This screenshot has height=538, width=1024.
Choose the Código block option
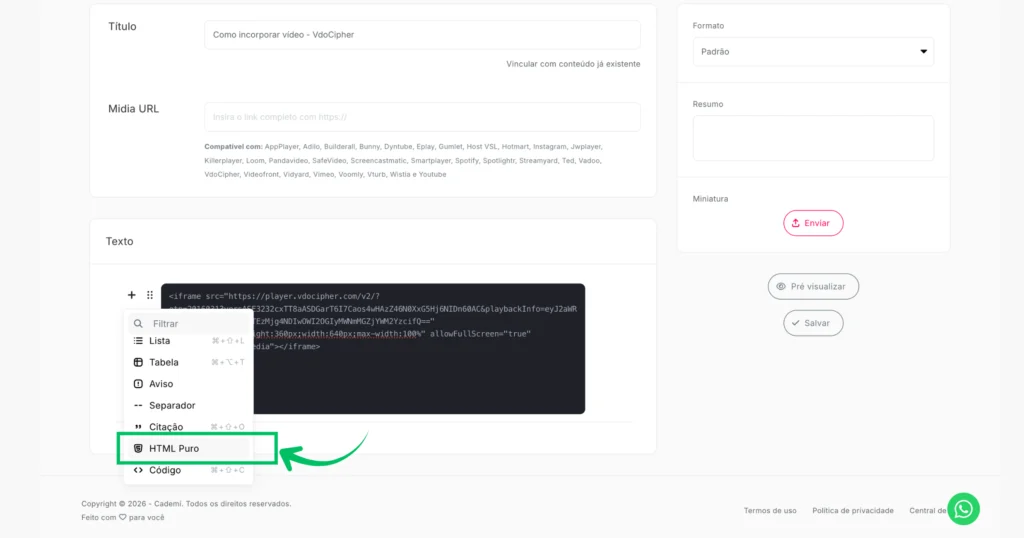(x=188, y=470)
